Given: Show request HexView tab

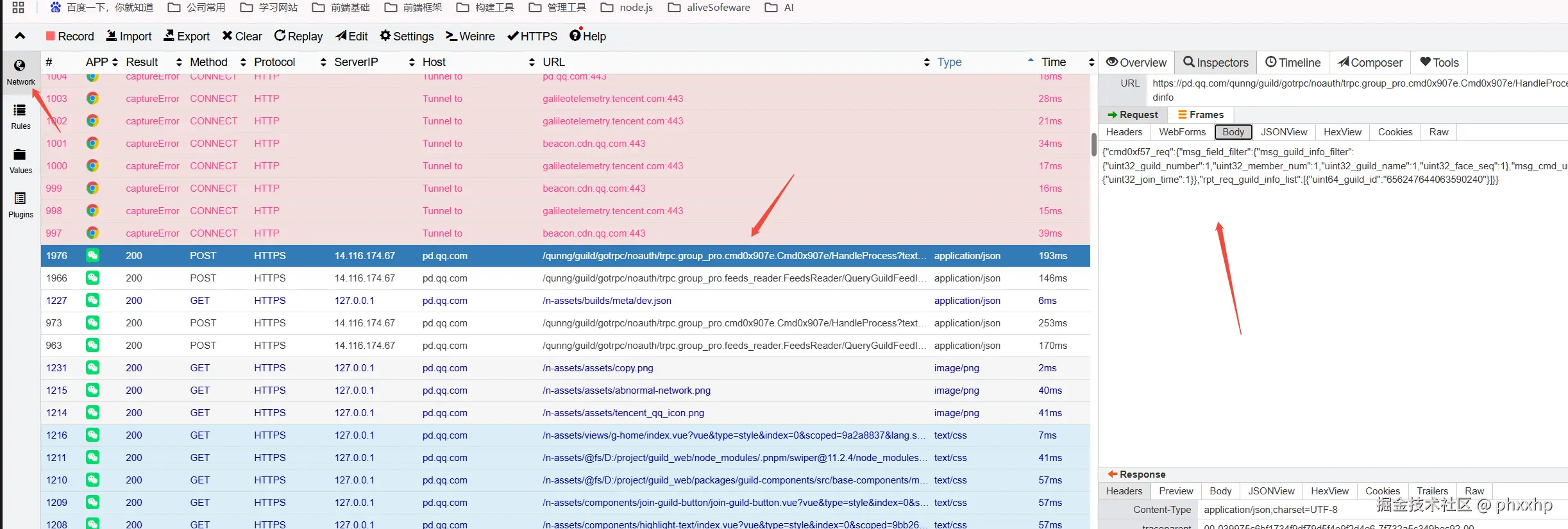Looking at the screenshot, I should point(1342,132).
